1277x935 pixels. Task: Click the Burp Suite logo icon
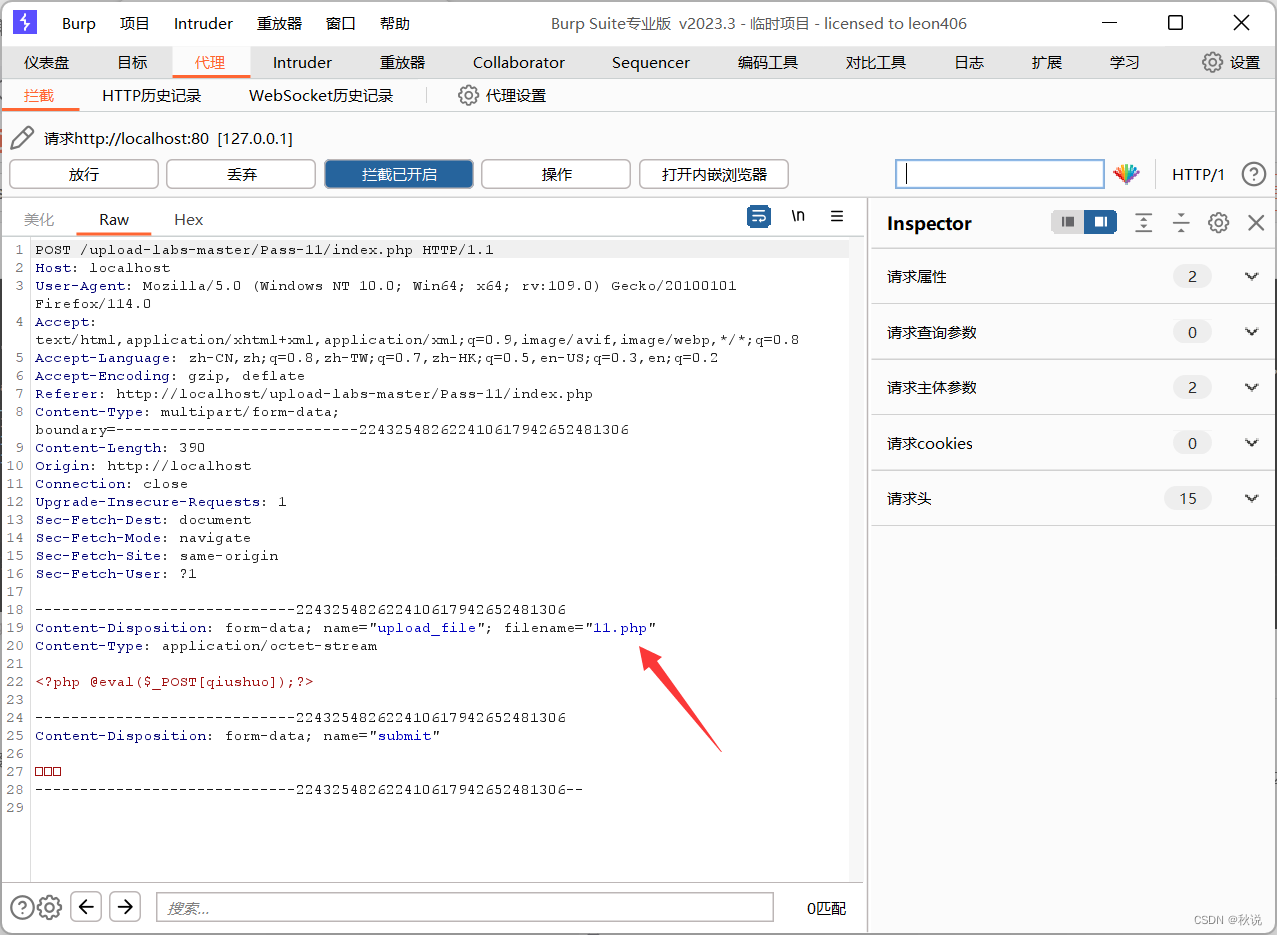click(x=24, y=23)
